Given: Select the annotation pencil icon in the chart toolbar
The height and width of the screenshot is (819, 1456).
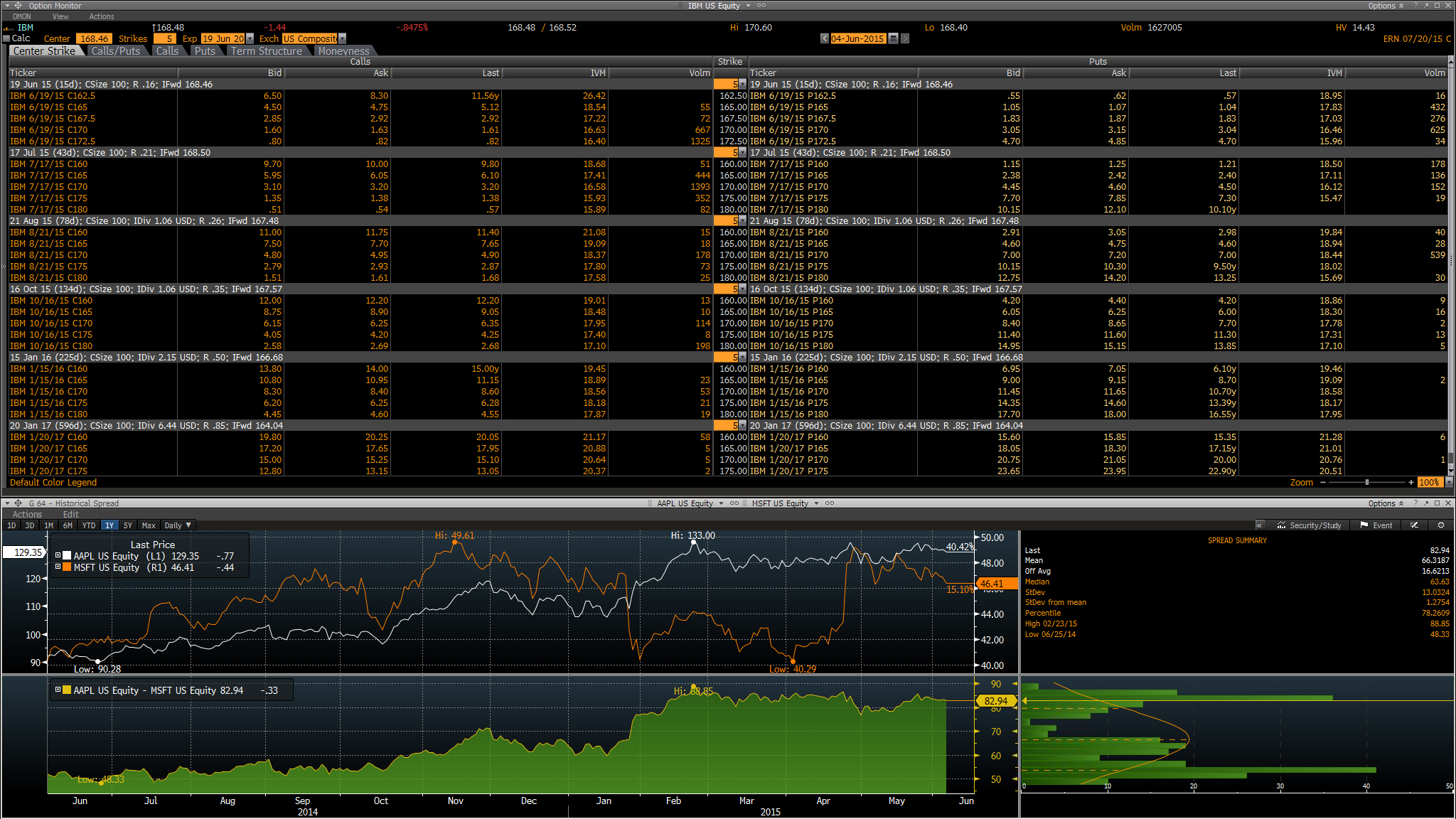Looking at the screenshot, I should point(1413,525).
